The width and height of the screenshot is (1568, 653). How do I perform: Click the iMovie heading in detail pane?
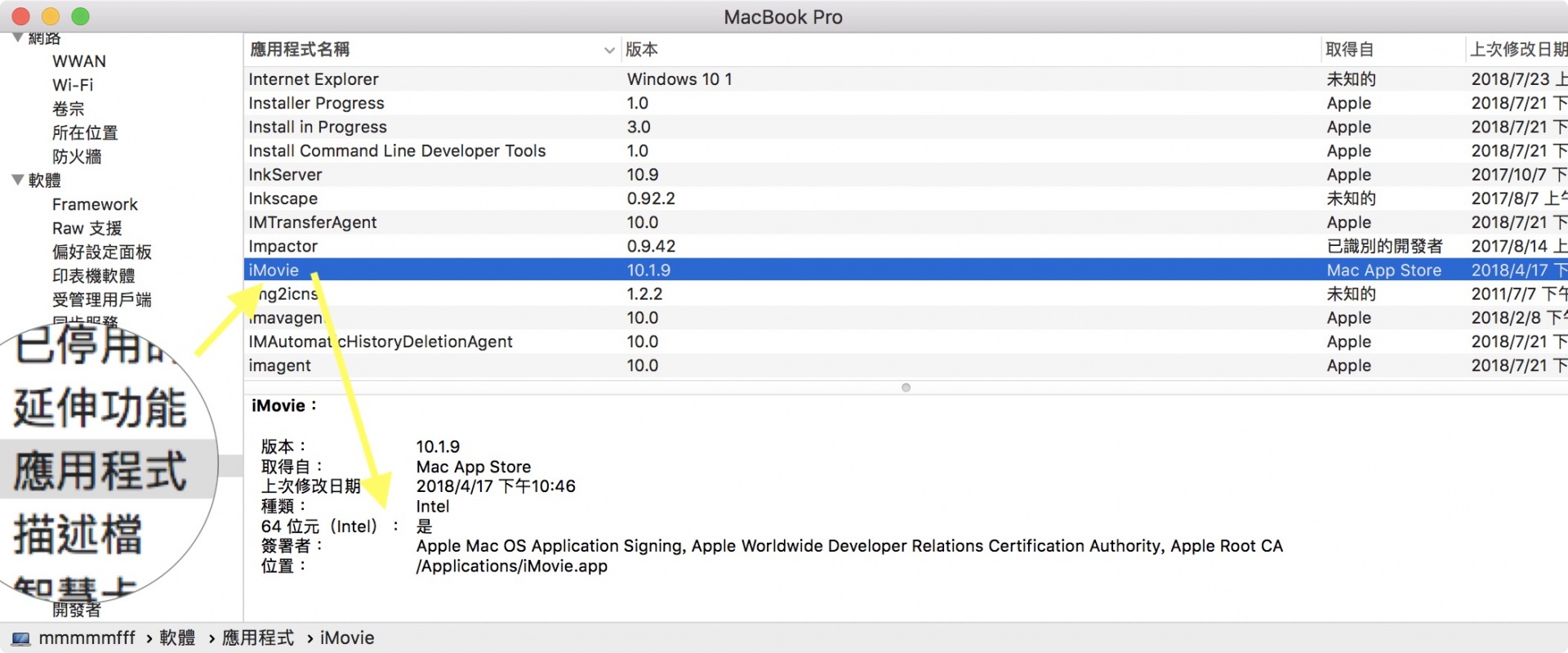click(283, 405)
